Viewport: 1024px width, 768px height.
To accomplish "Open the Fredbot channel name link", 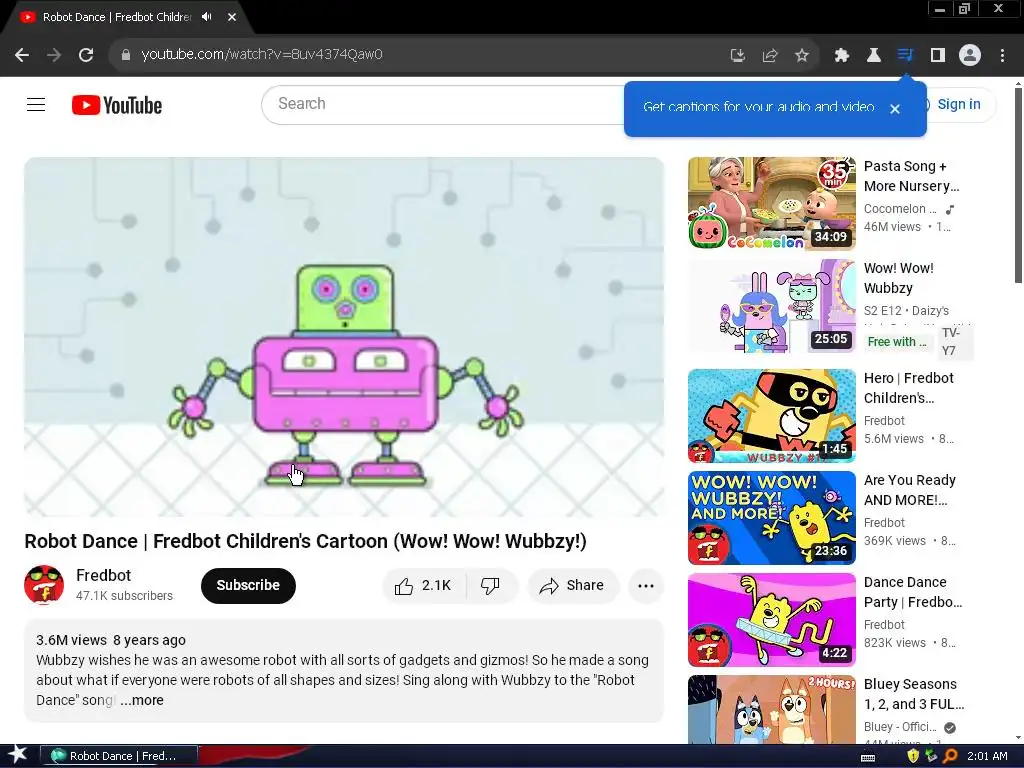I will tap(103, 575).
